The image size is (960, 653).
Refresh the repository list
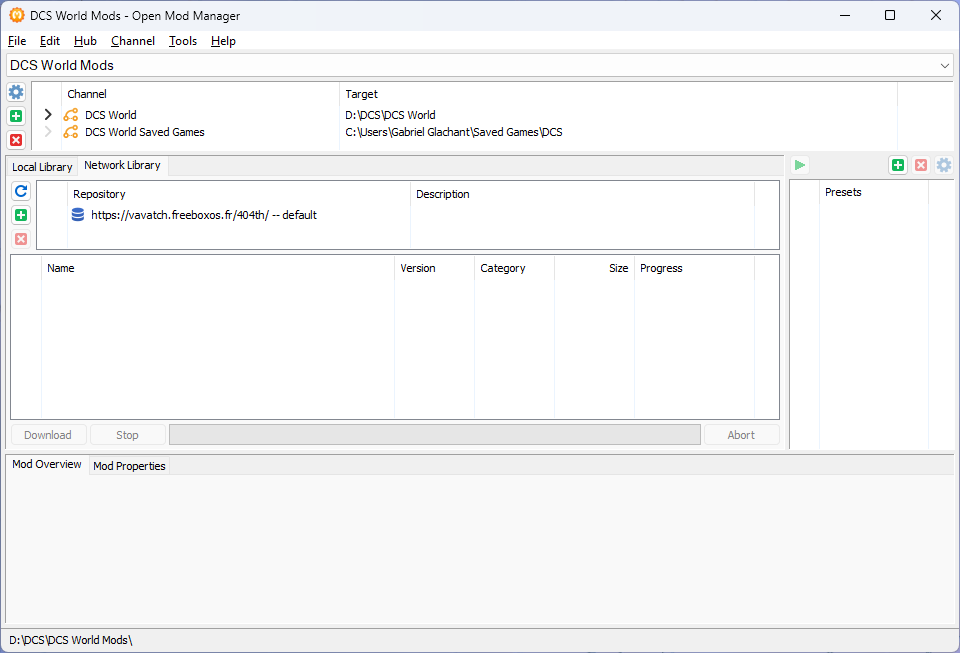[x=21, y=191]
